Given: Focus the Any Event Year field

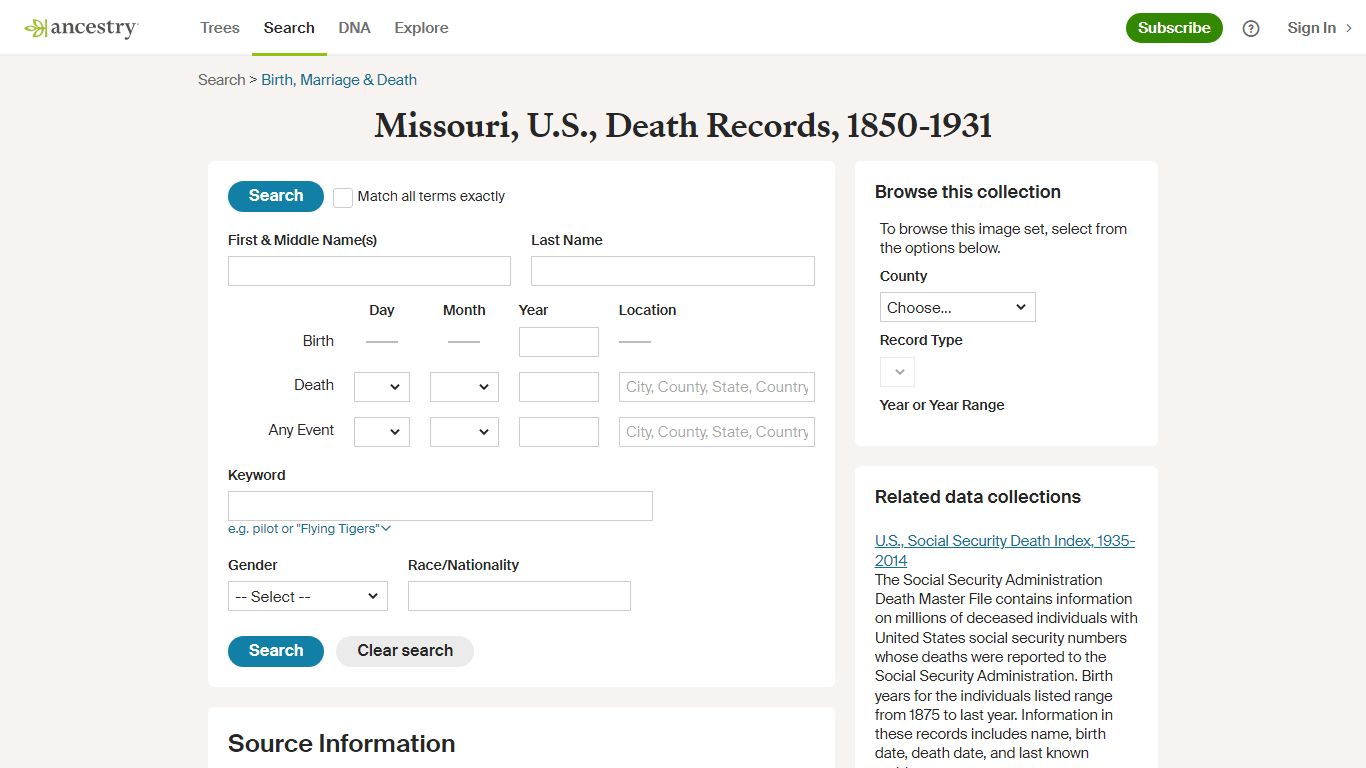Looking at the screenshot, I should [x=559, y=432].
